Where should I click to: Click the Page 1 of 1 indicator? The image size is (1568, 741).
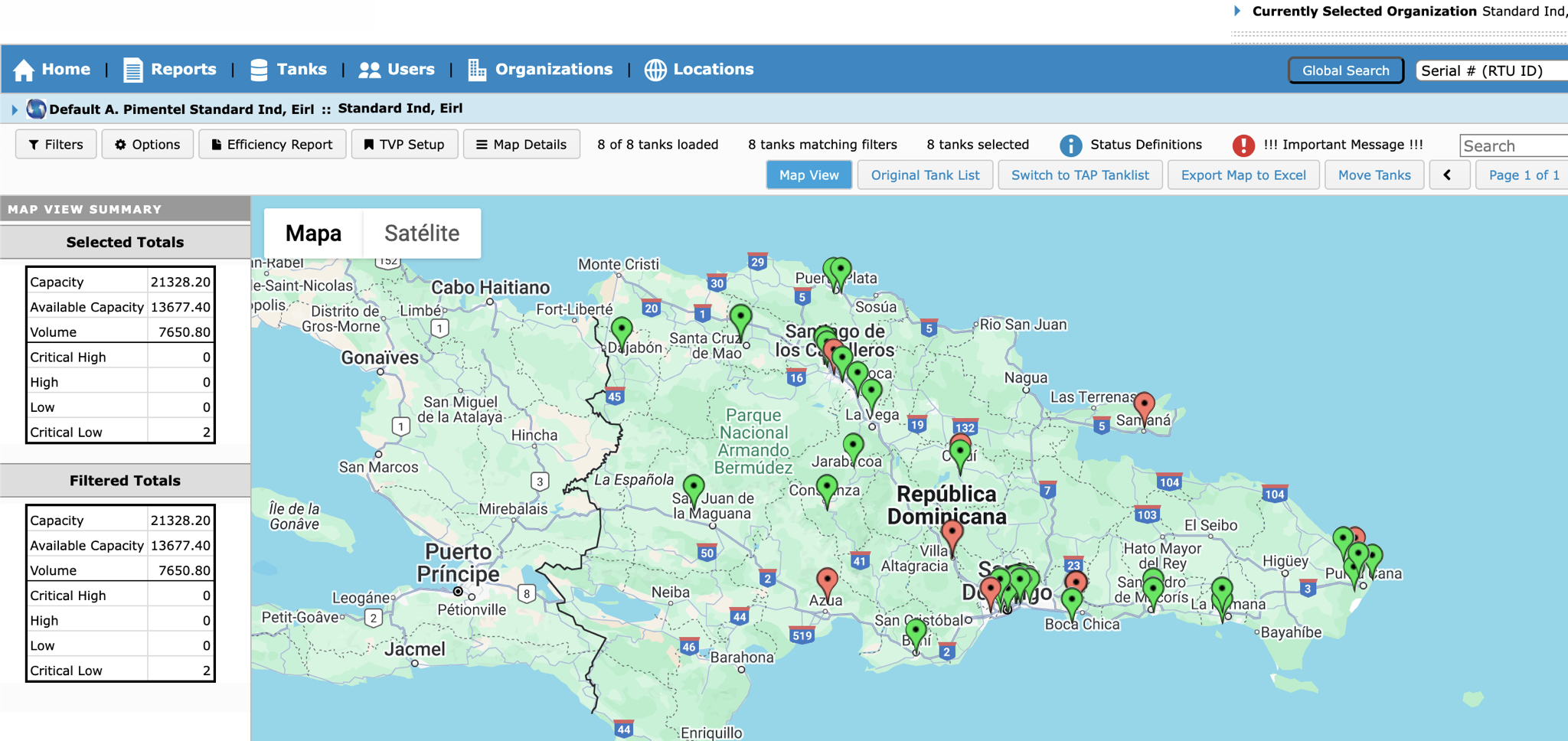[x=1522, y=175]
